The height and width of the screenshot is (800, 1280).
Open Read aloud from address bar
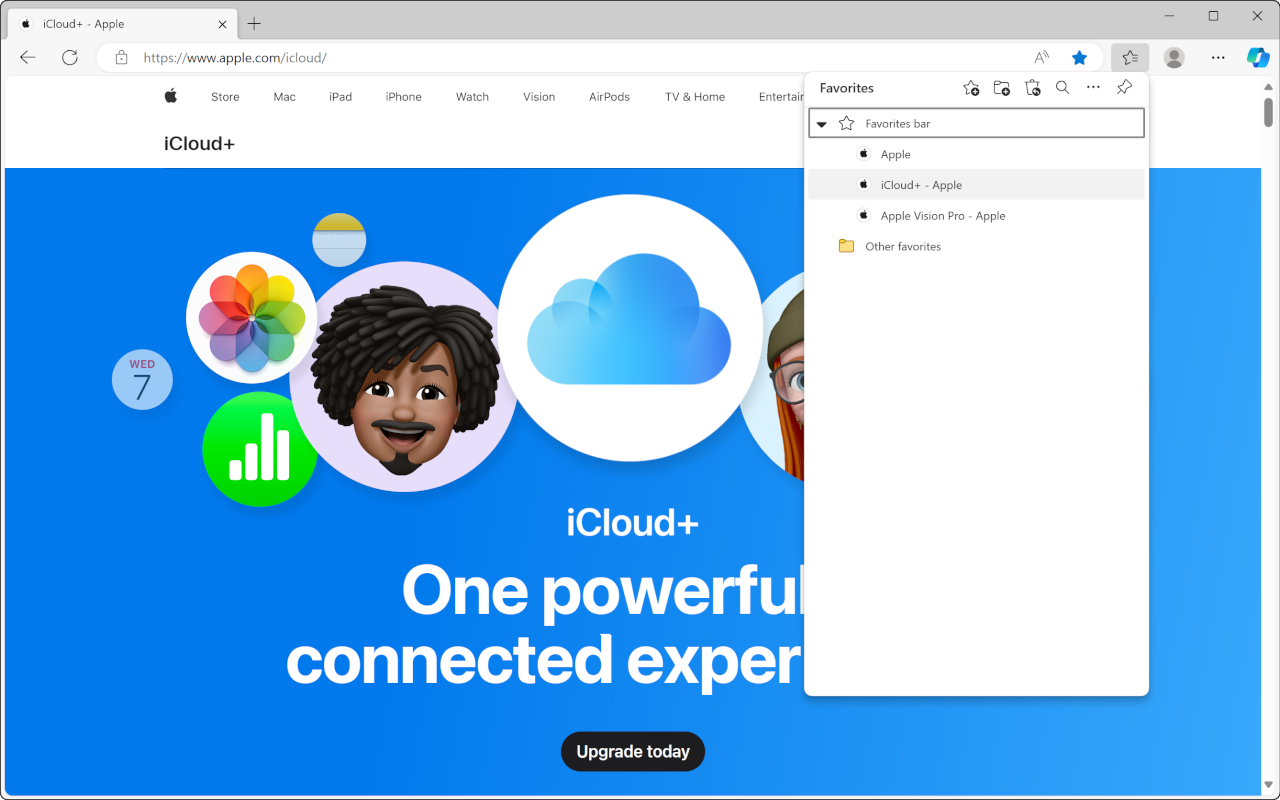[x=1042, y=57]
